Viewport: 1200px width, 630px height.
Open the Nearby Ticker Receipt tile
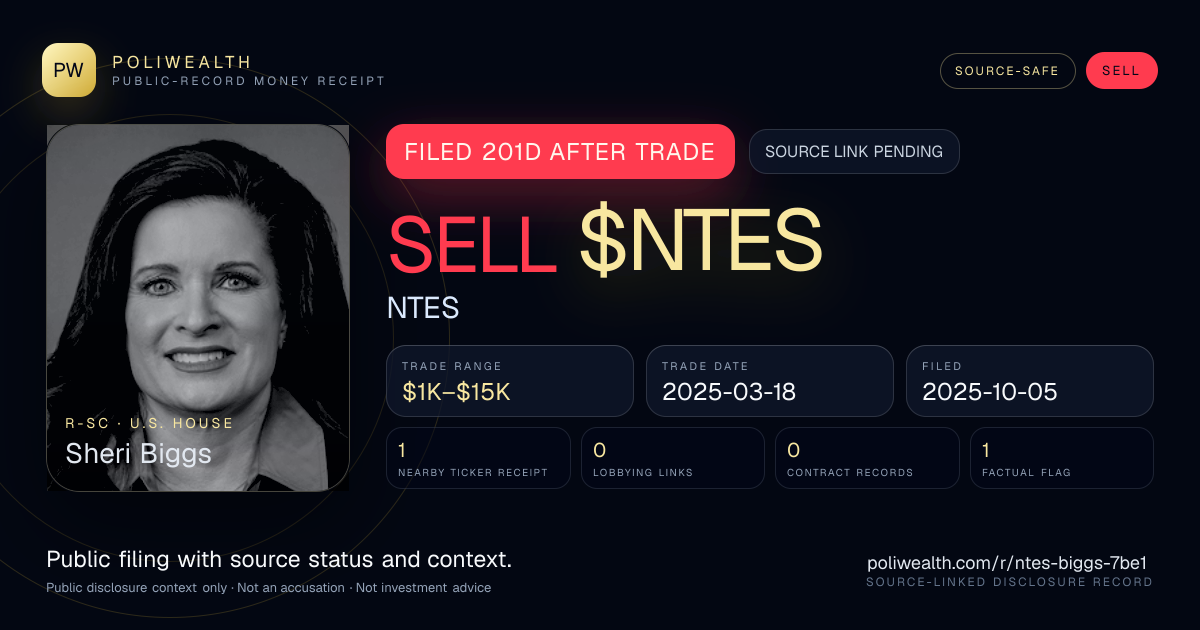478,458
